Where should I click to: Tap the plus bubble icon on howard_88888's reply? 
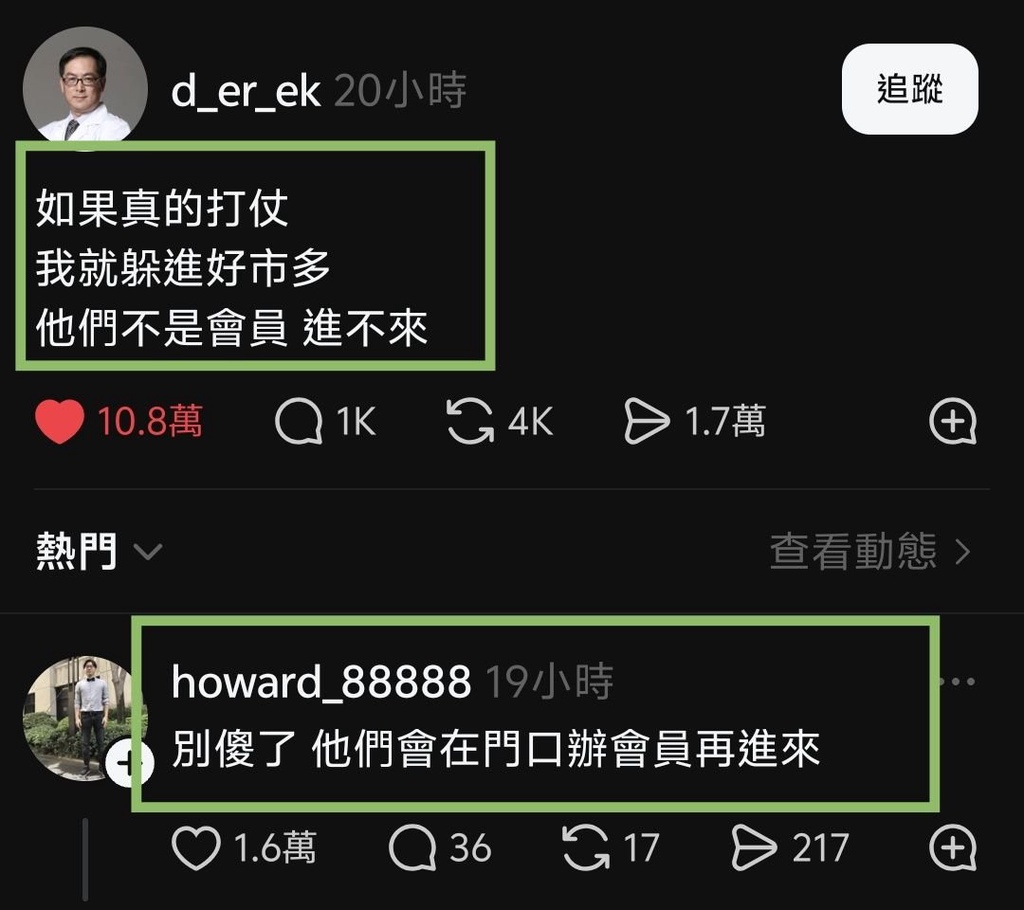click(x=953, y=847)
